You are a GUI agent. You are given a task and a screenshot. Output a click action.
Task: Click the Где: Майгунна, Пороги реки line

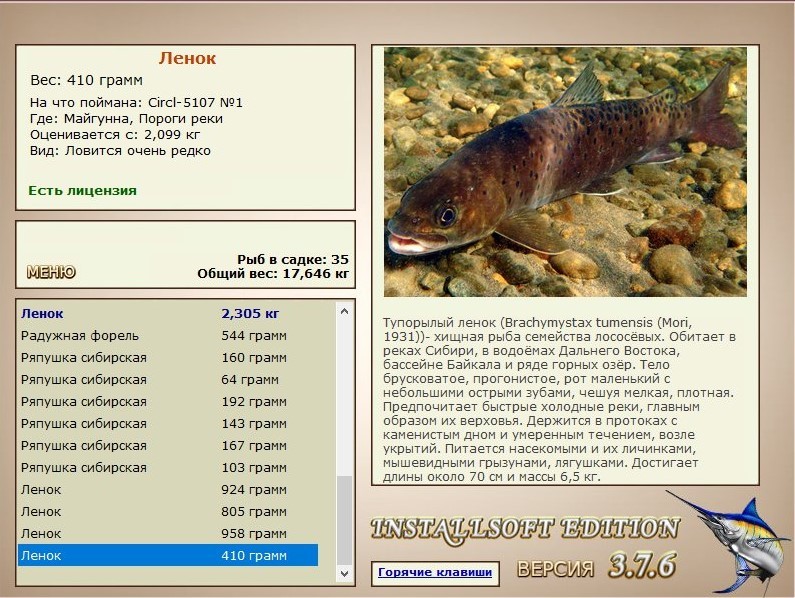click(x=126, y=119)
